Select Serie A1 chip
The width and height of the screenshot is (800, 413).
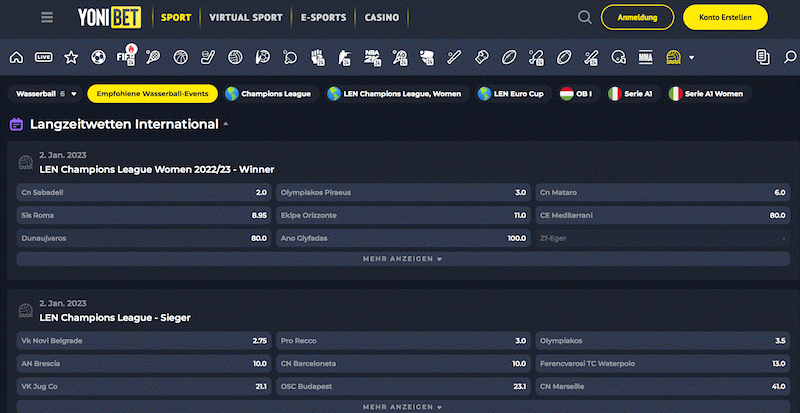point(632,94)
